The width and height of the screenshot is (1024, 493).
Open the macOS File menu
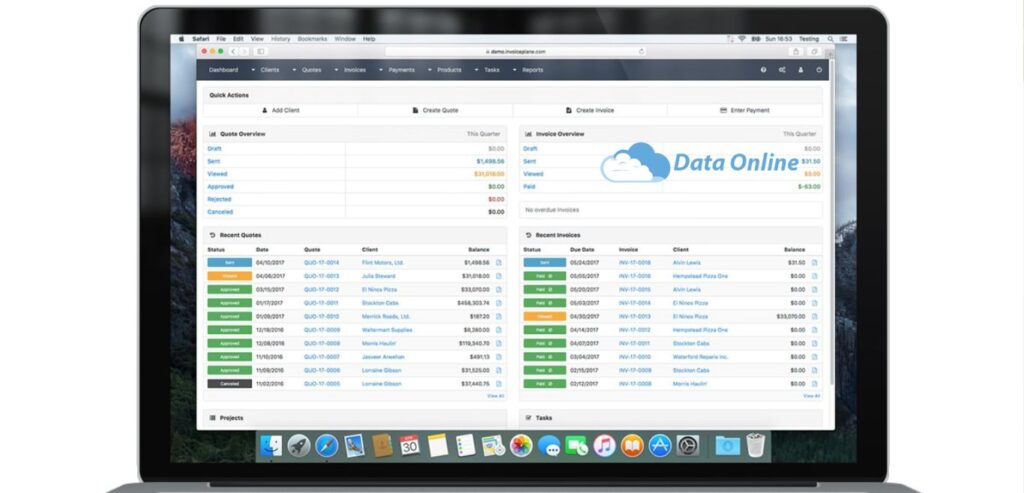click(221, 39)
